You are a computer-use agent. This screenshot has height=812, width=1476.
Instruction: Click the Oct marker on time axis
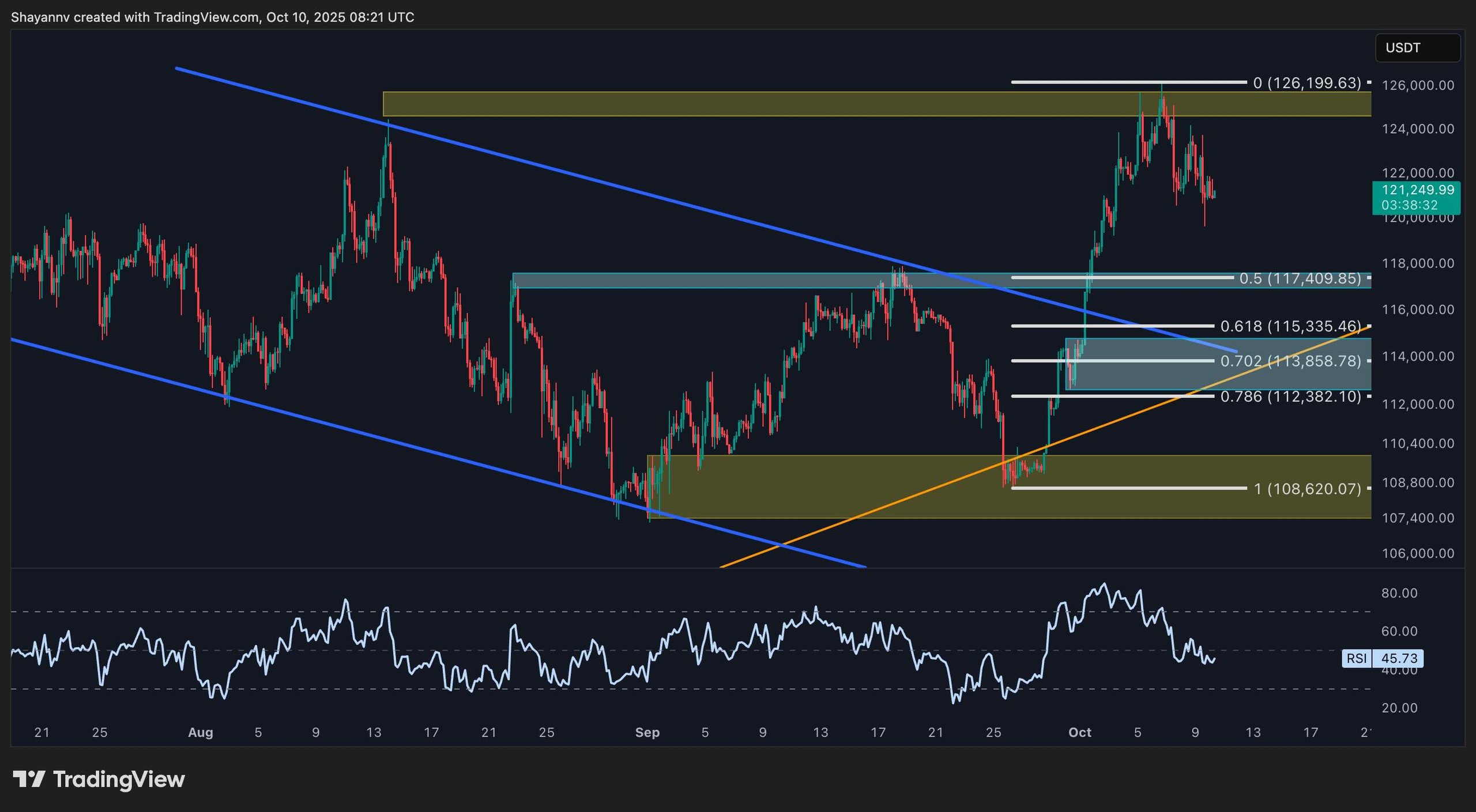[1079, 732]
